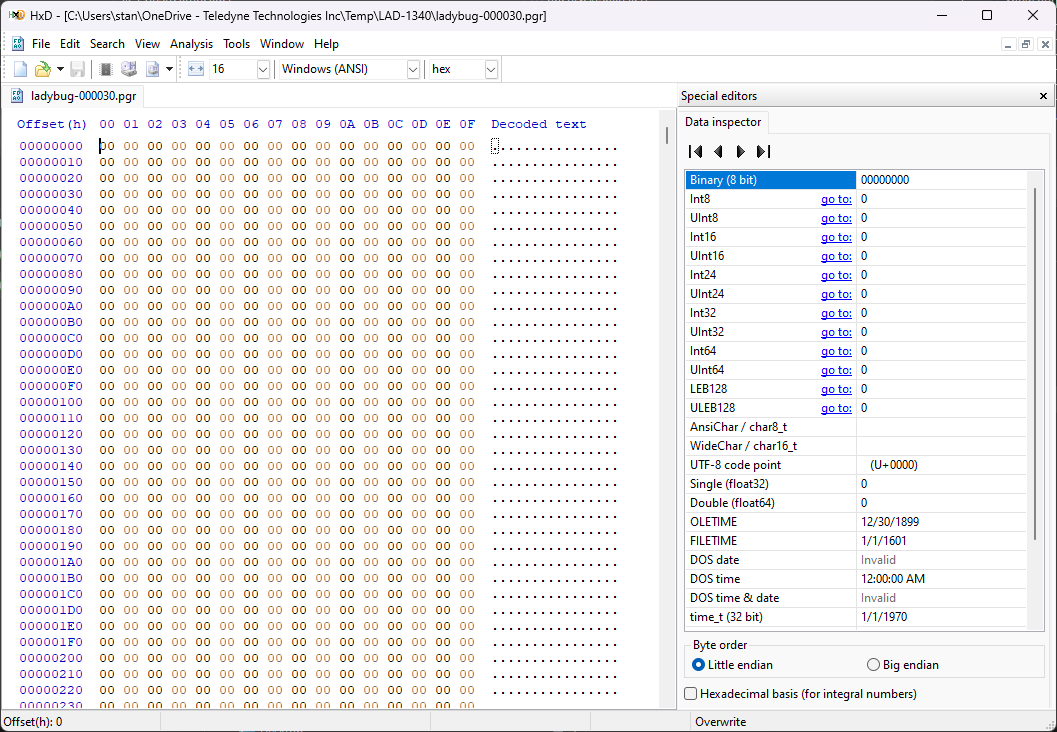The width and height of the screenshot is (1057, 732).
Task: Select the Binary (8 bit) row
Action: click(x=855, y=180)
